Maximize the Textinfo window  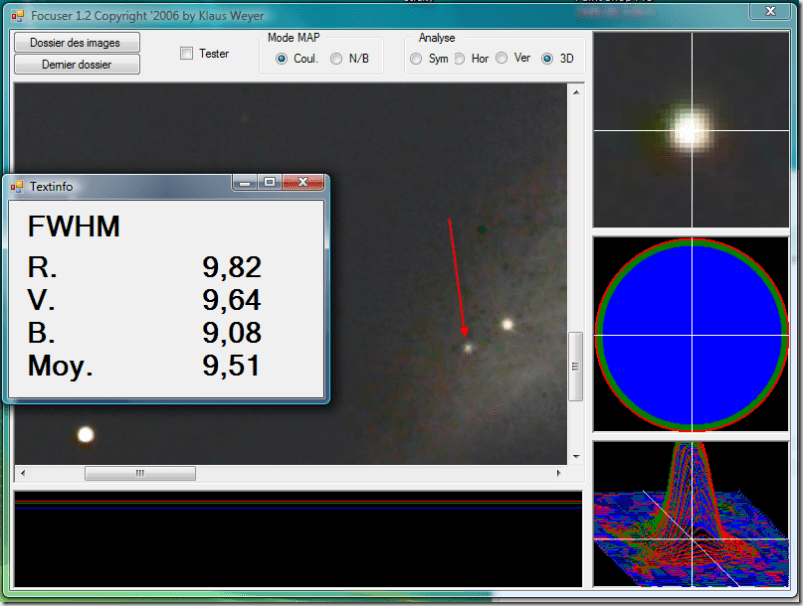click(269, 183)
